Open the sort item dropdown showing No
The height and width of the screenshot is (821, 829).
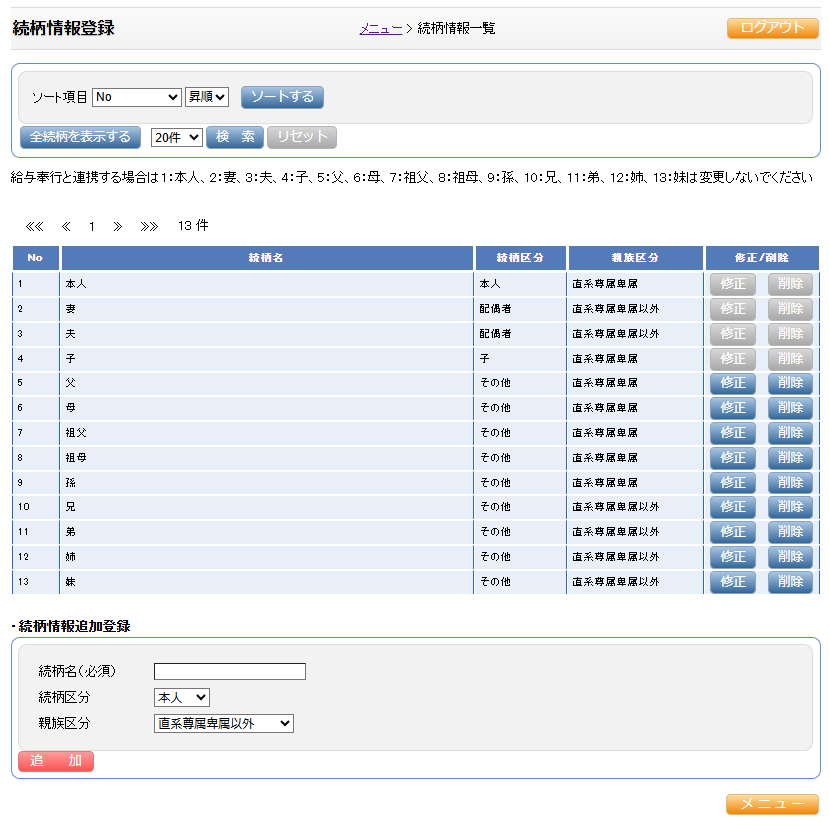[x=136, y=97]
